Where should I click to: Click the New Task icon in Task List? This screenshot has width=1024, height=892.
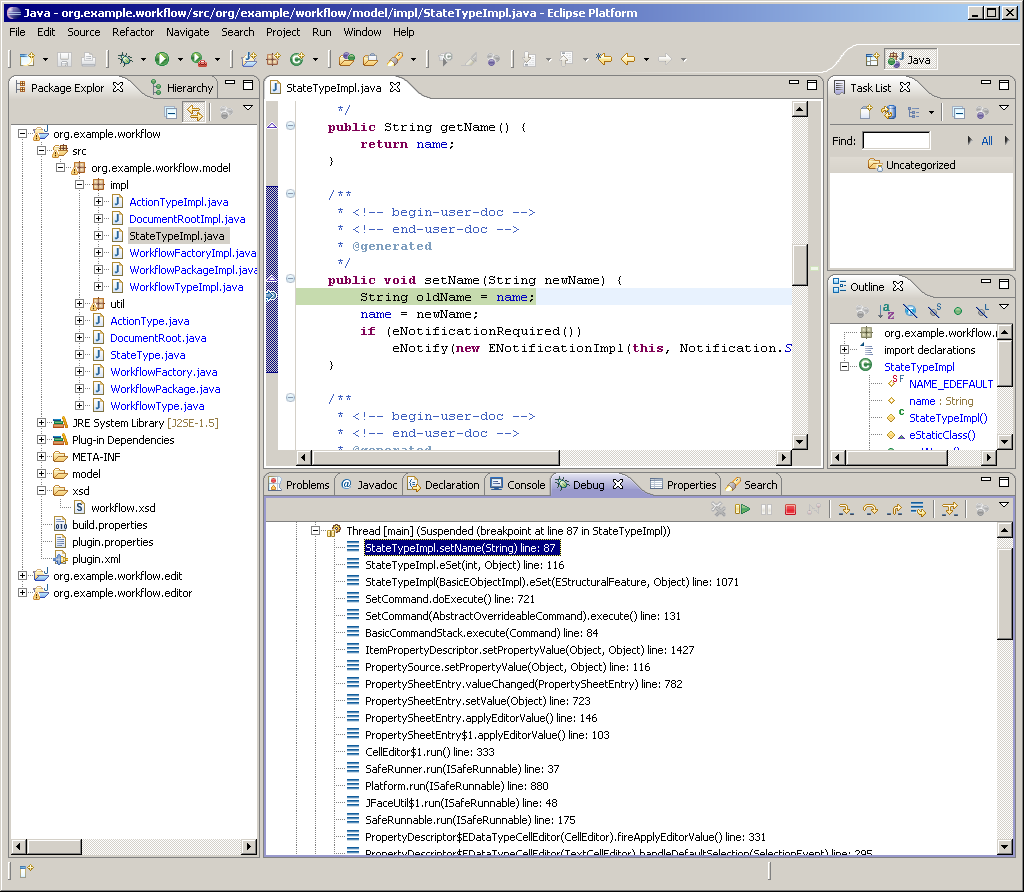pos(866,113)
